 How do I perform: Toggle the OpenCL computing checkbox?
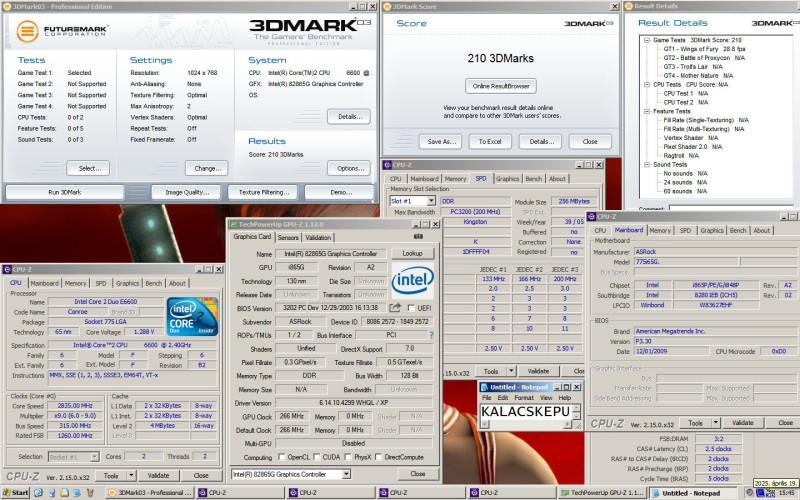pos(281,457)
